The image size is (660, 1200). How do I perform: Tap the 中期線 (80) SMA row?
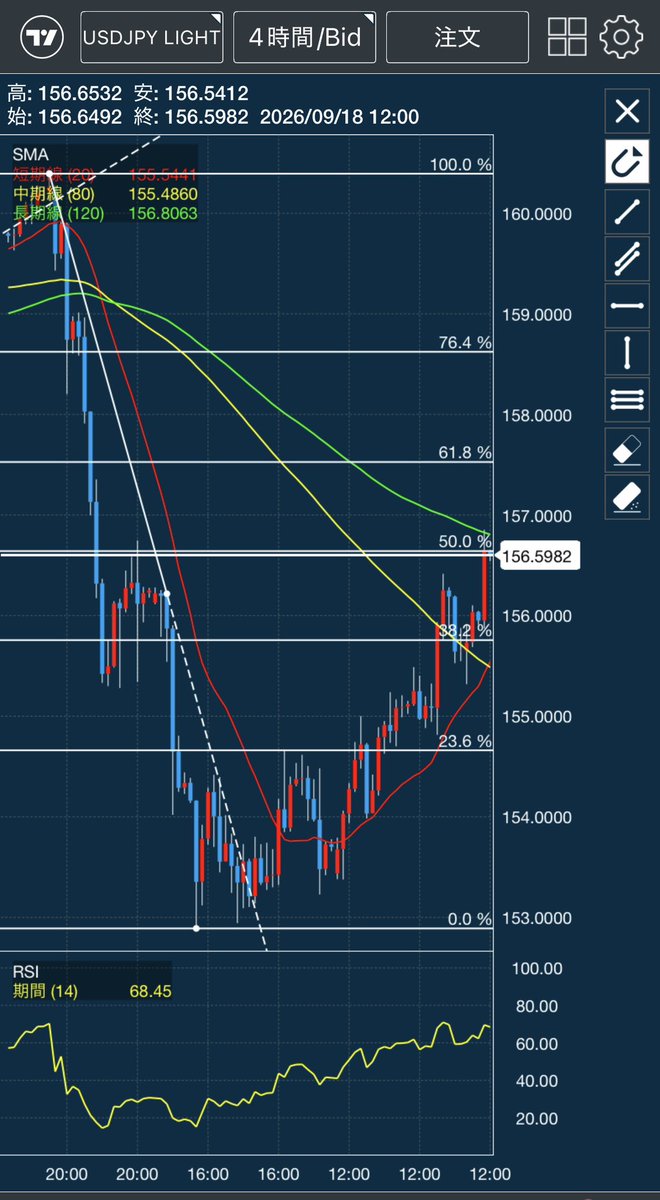pos(104,193)
